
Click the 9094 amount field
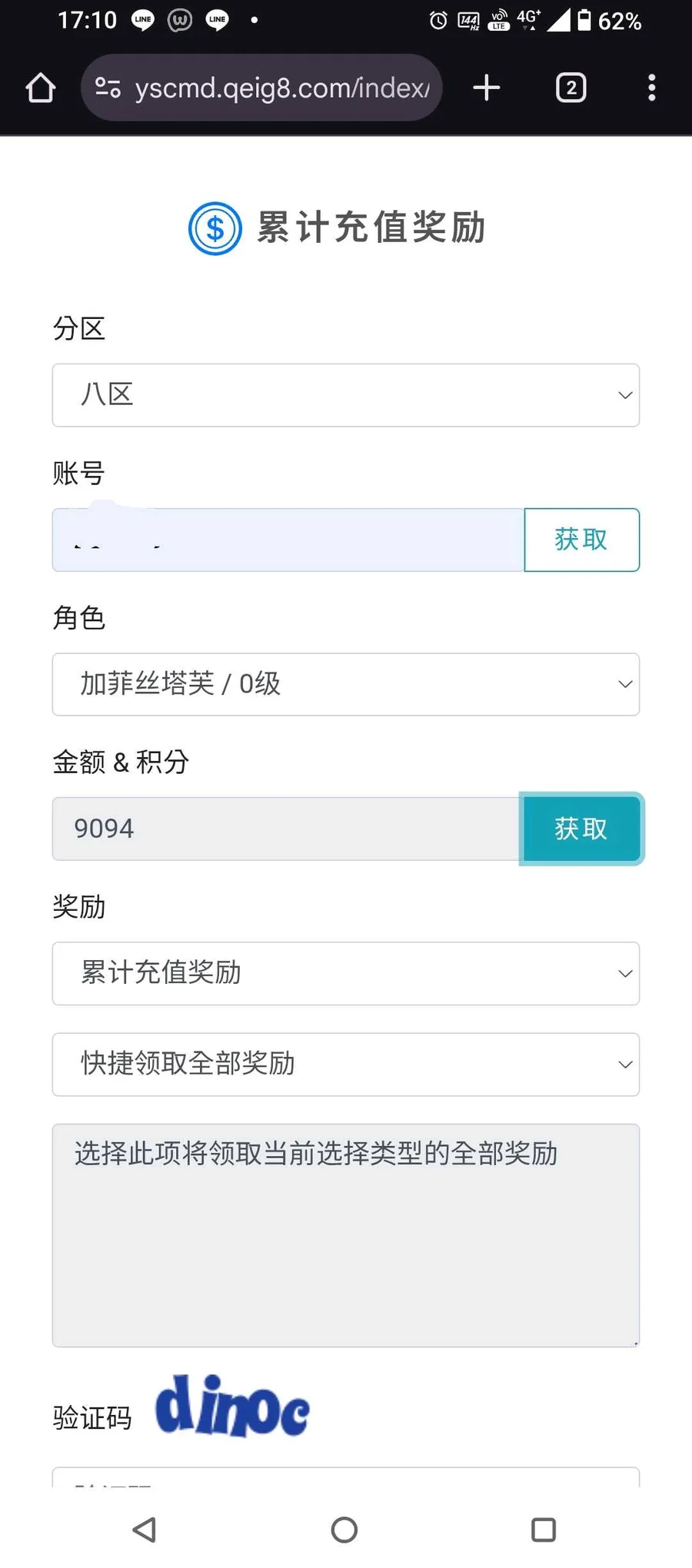tap(286, 829)
